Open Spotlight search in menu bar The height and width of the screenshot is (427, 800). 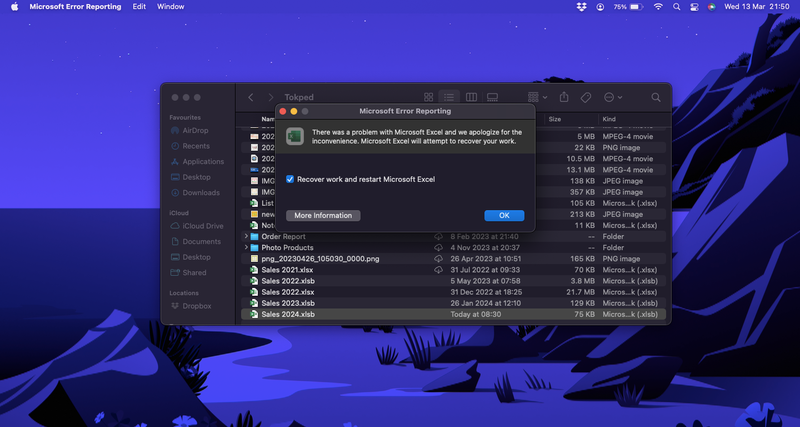tap(677, 7)
